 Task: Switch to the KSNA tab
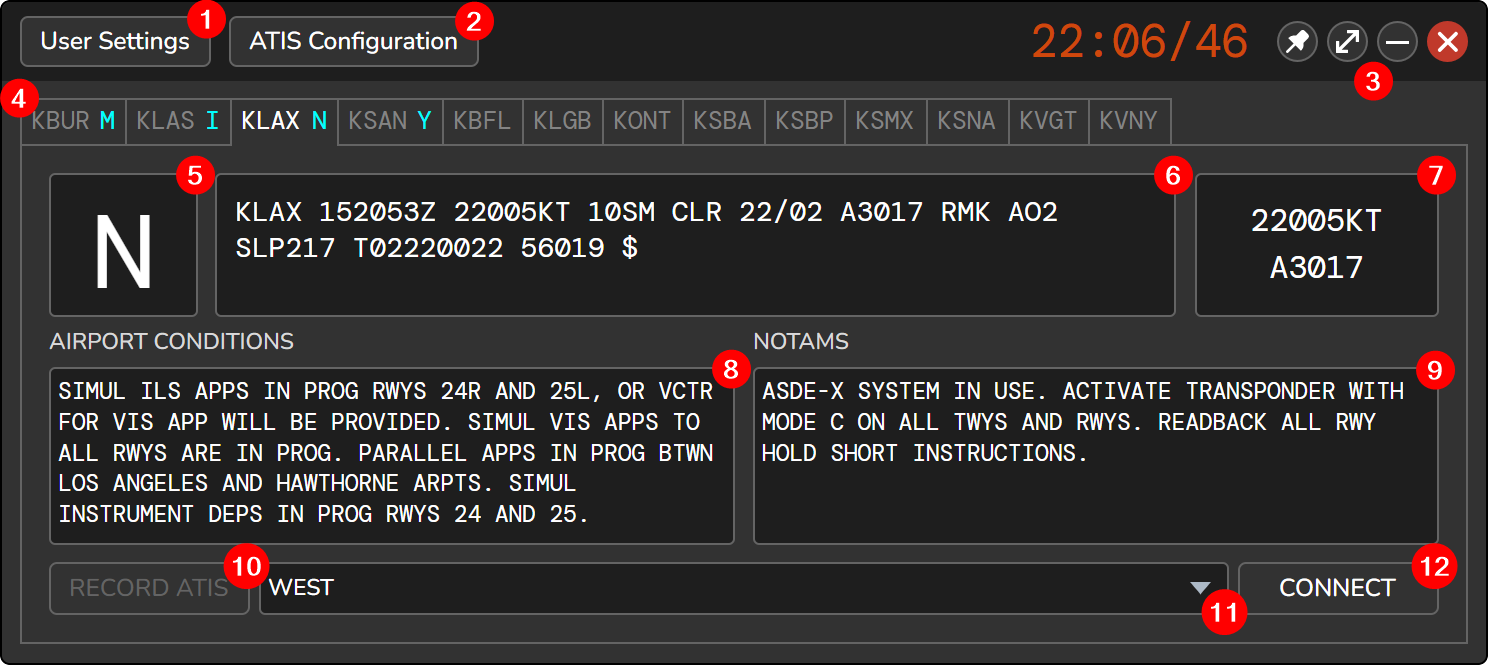pos(966,122)
